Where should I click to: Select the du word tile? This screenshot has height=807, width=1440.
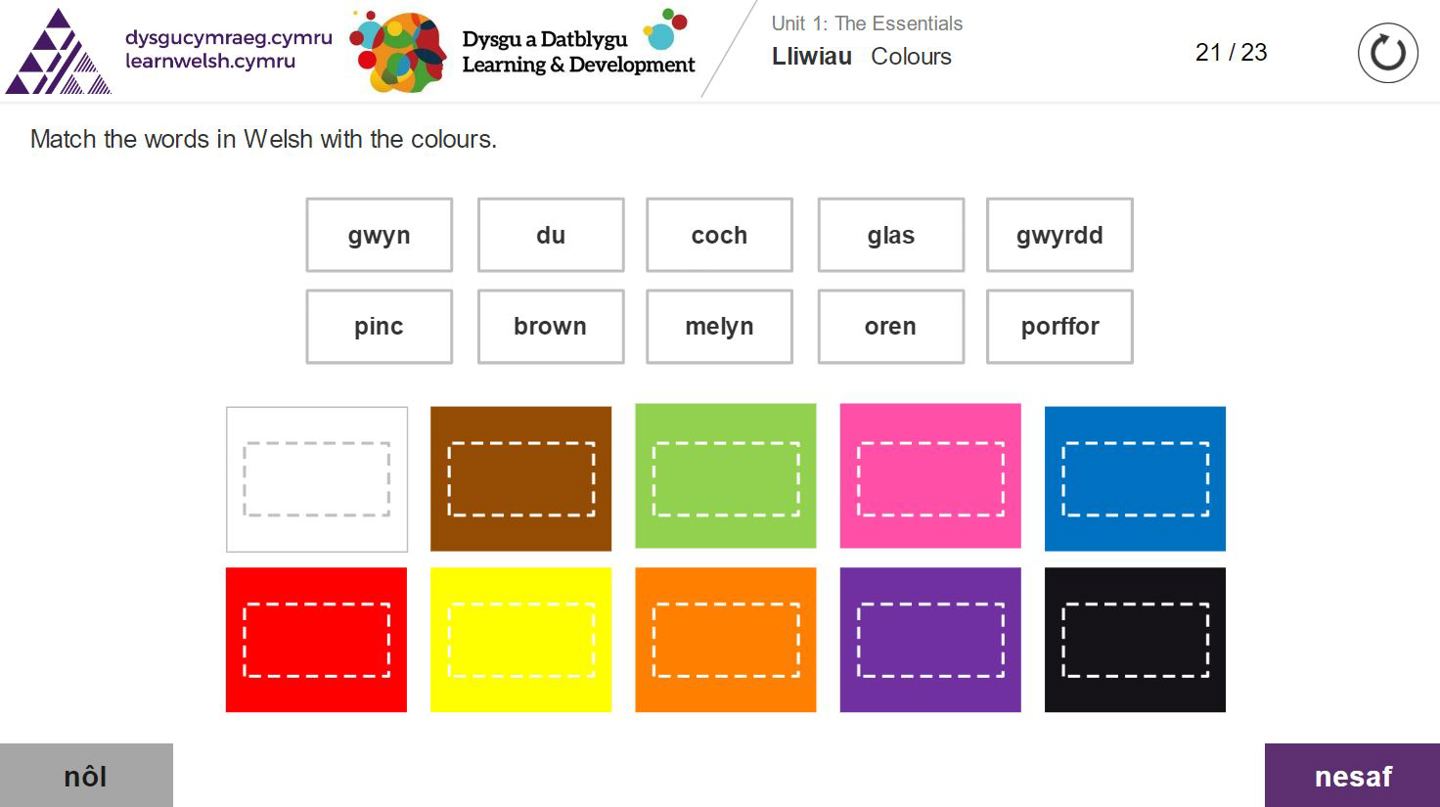click(x=550, y=235)
